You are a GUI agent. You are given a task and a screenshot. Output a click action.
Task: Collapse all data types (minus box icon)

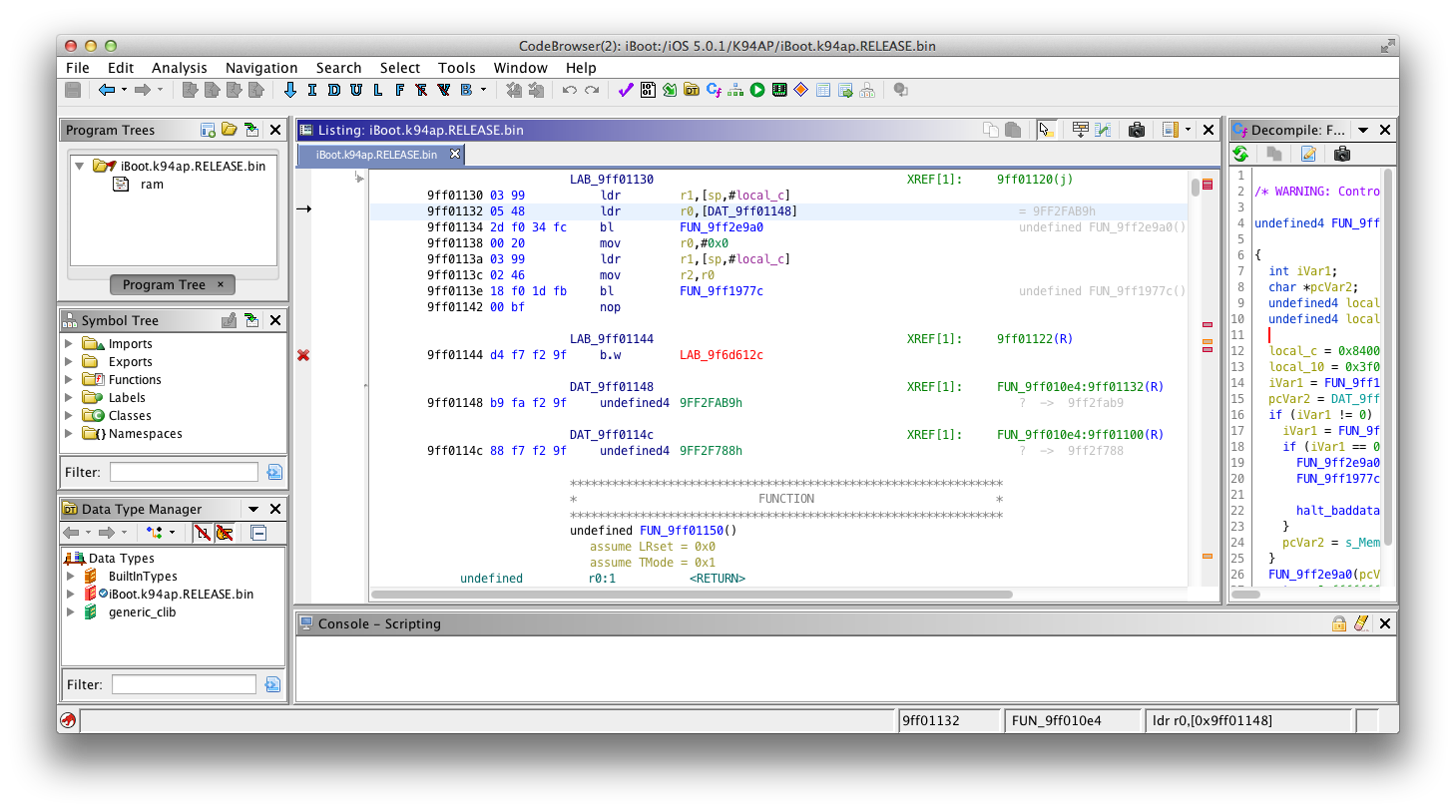(x=258, y=533)
